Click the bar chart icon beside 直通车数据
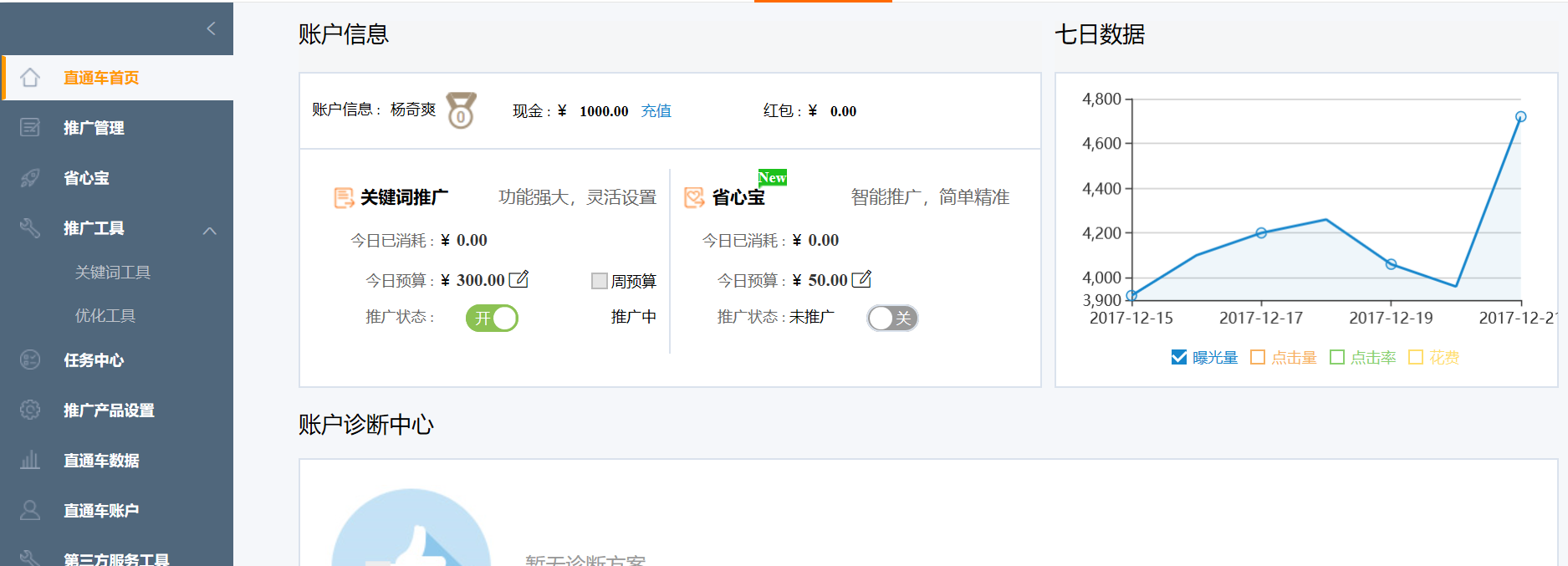This screenshot has width=1568, height=566. pos(30,460)
